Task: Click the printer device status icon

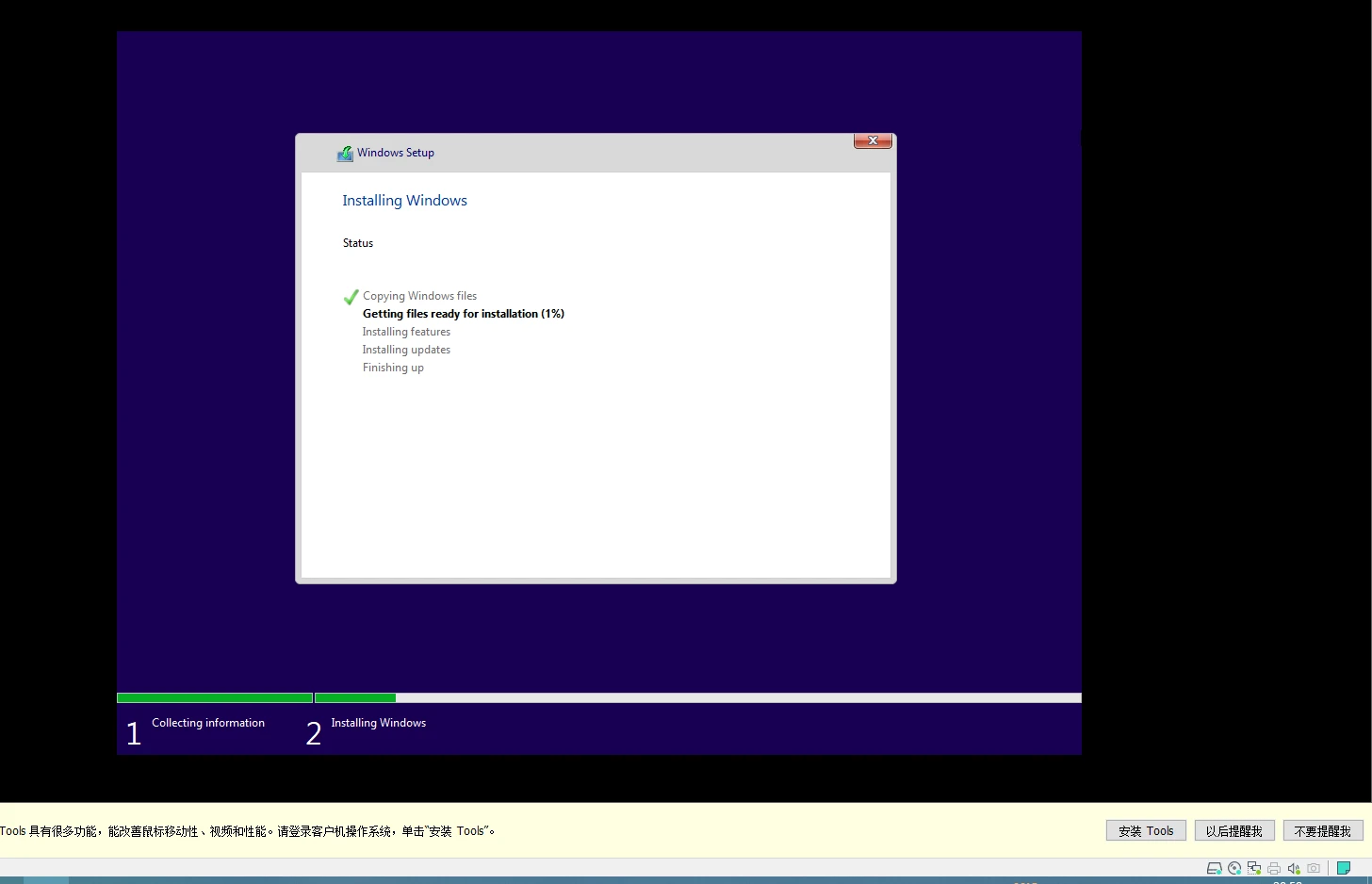Action: pos(1274,869)
